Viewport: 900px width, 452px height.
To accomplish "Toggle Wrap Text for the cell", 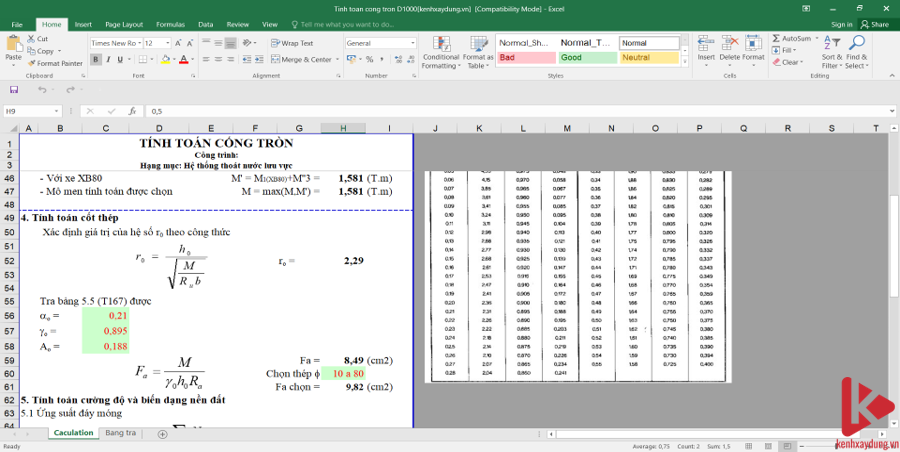I will pyautogui.click(x=292, y=43).
